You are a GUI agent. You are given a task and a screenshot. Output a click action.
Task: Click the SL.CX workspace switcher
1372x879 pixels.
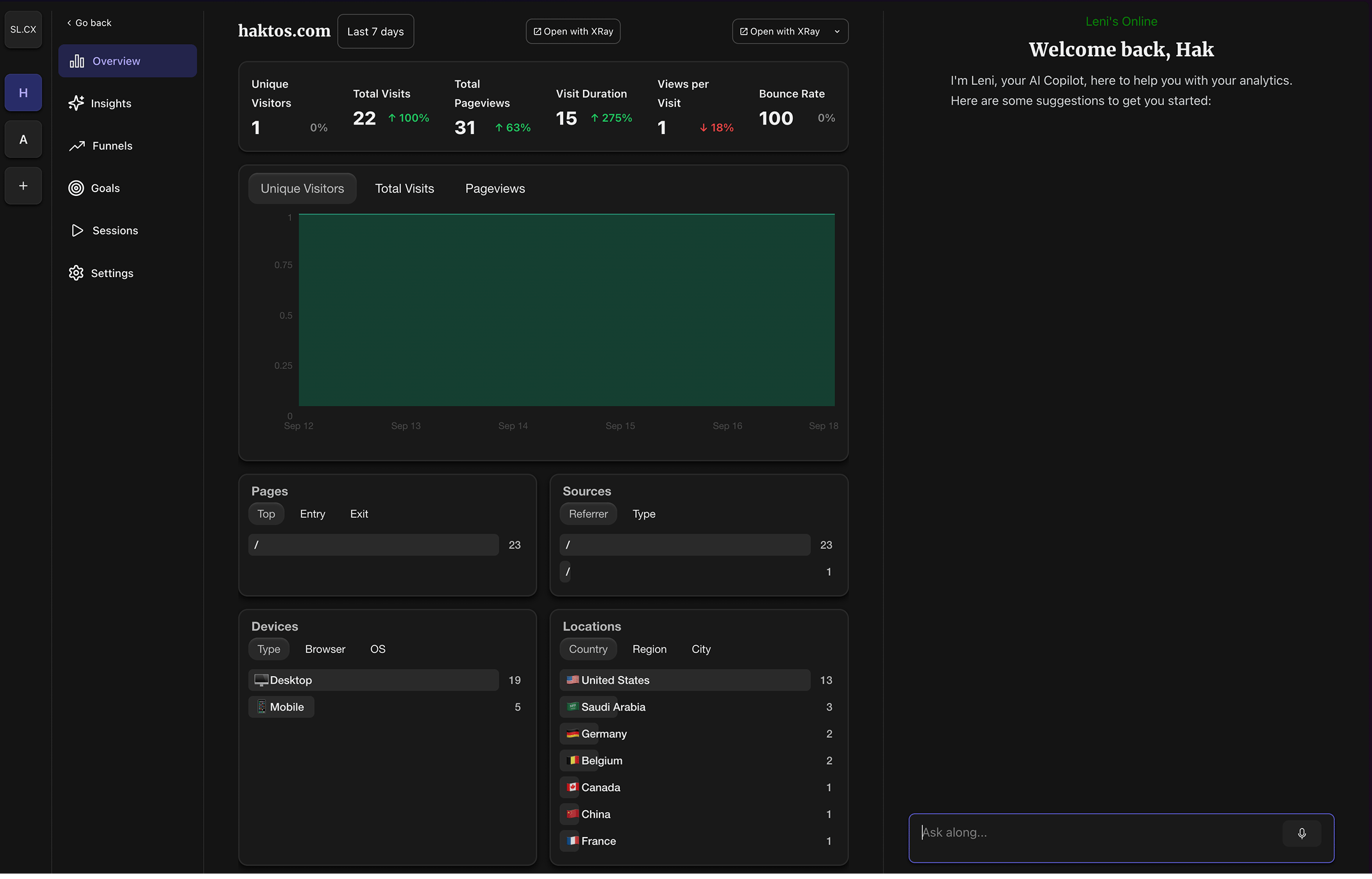point(24,29)
